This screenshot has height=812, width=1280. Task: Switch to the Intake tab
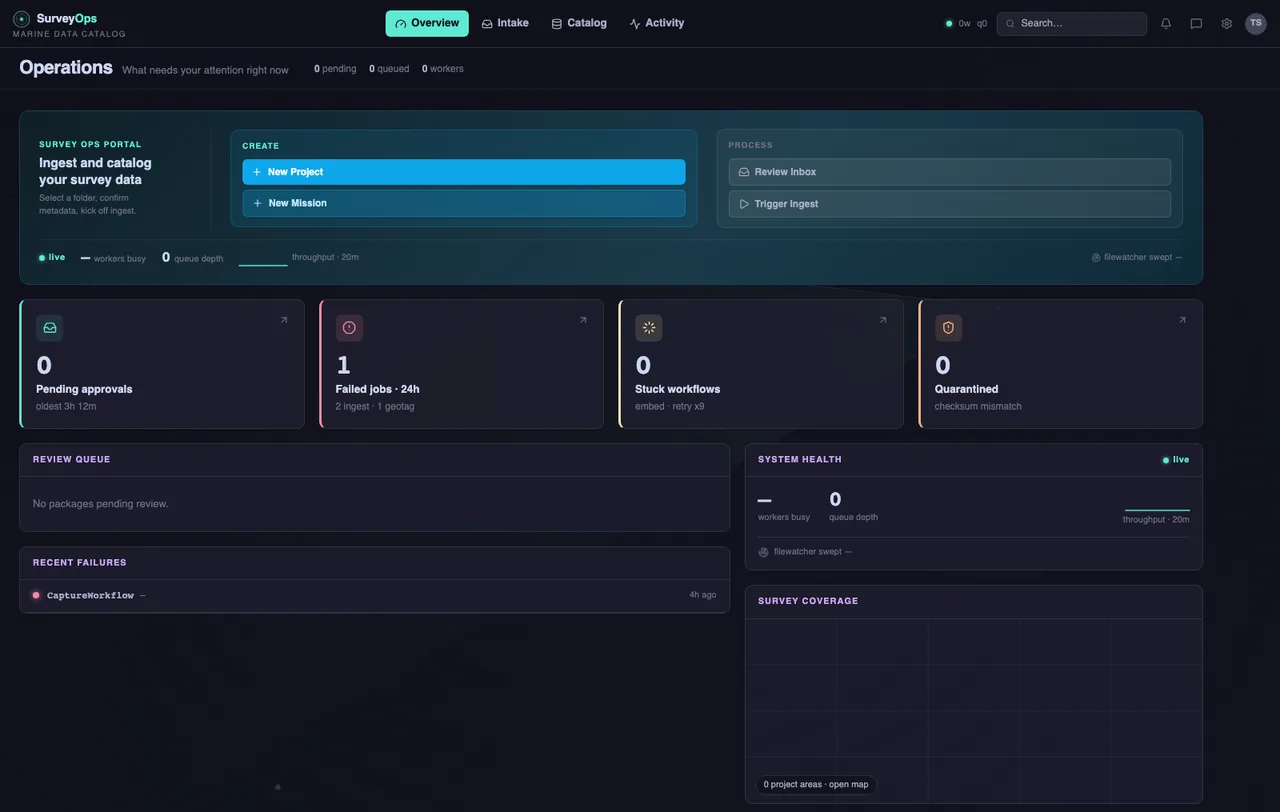(505, 23)
